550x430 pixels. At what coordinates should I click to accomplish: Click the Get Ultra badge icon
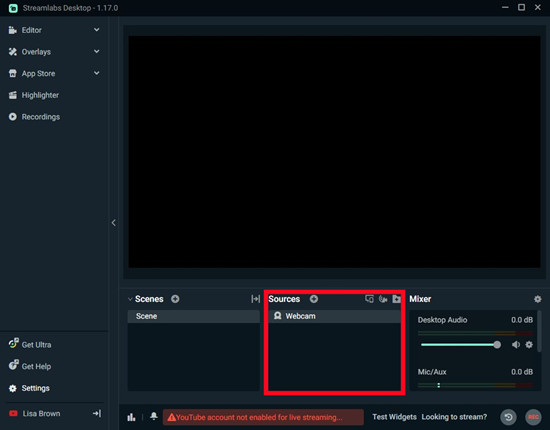click(x=13, y=343)
